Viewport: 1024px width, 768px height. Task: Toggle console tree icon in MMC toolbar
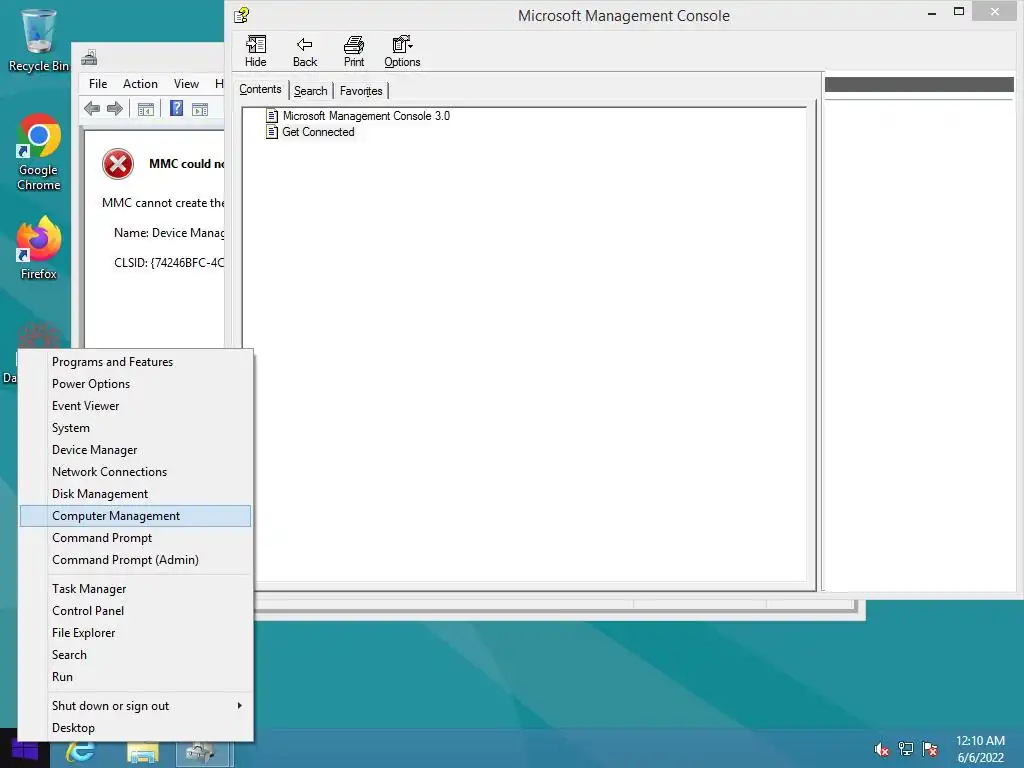click(146, 109)
